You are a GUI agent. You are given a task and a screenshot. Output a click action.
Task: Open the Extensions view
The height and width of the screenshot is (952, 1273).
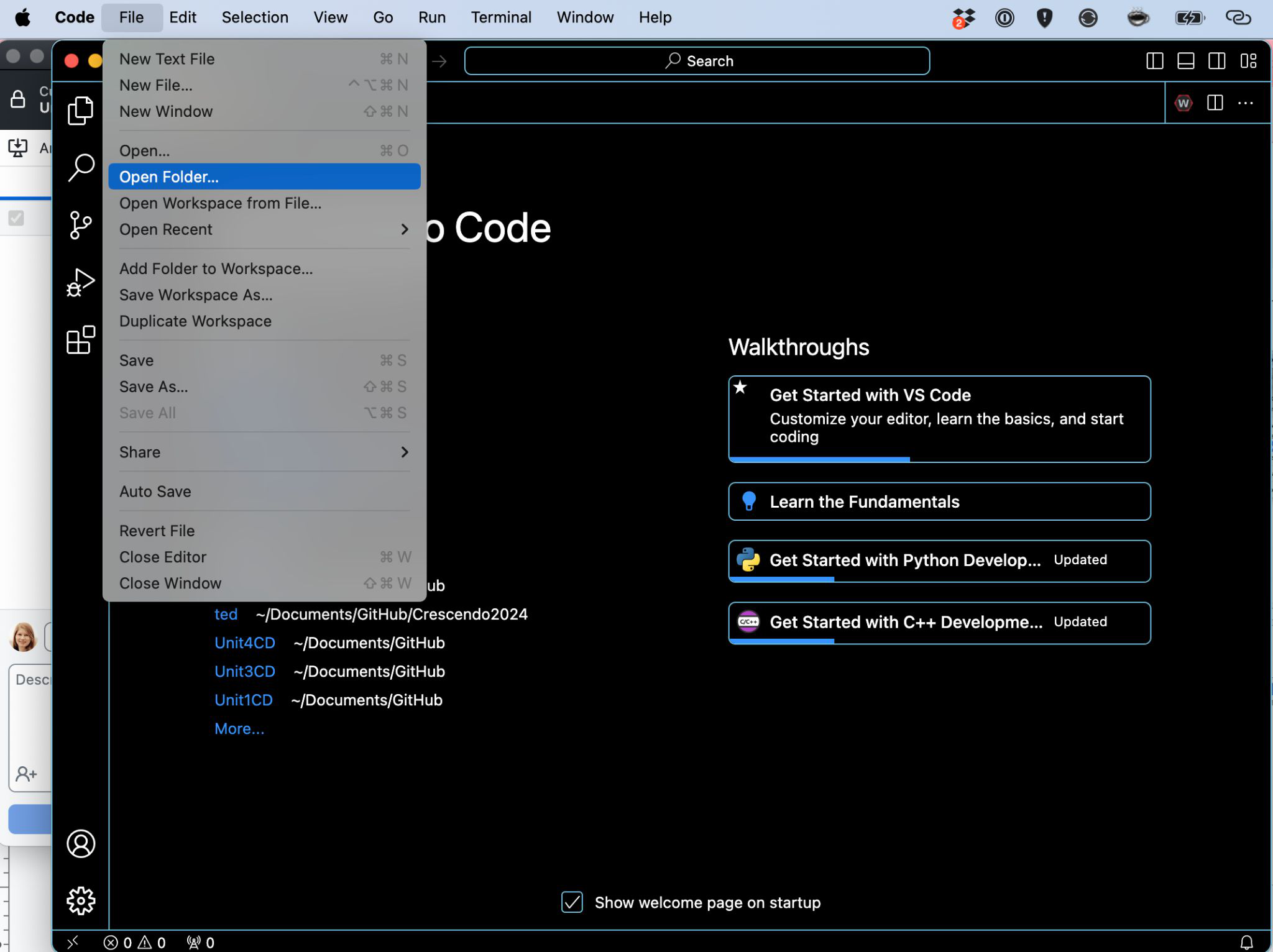80,340
